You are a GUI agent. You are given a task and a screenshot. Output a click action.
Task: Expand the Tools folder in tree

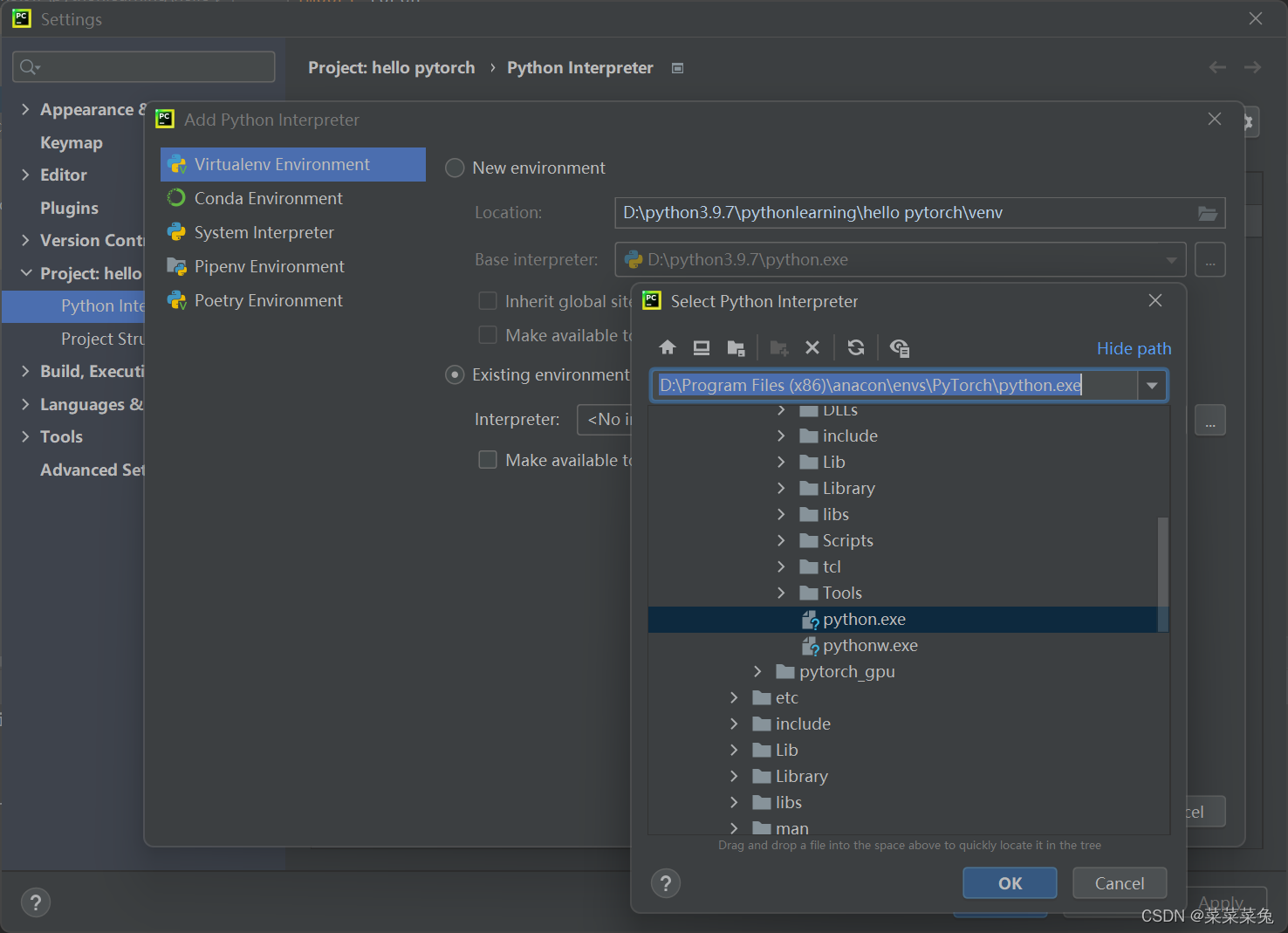click(781, 593)
